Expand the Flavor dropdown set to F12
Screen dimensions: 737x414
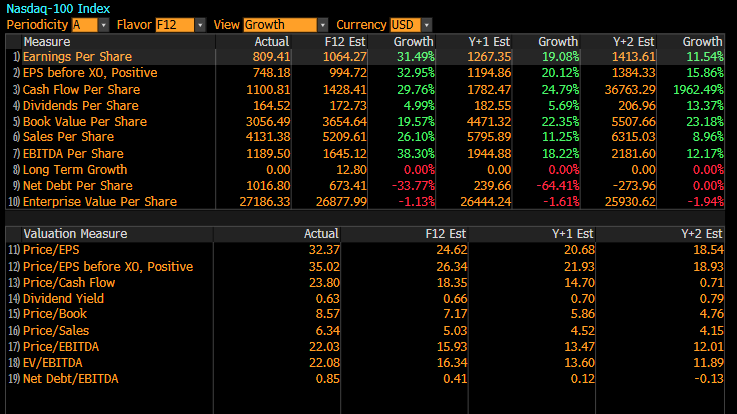[181, 24]
